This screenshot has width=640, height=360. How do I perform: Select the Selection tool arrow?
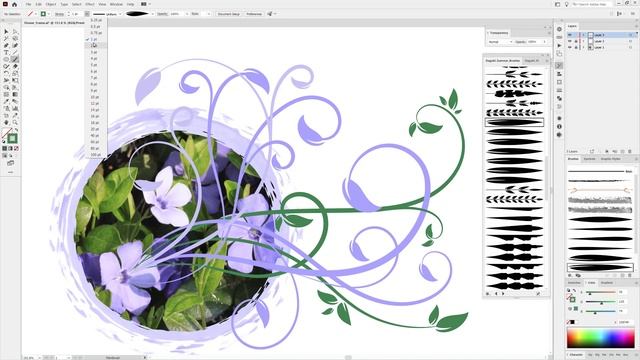(6, 31)
